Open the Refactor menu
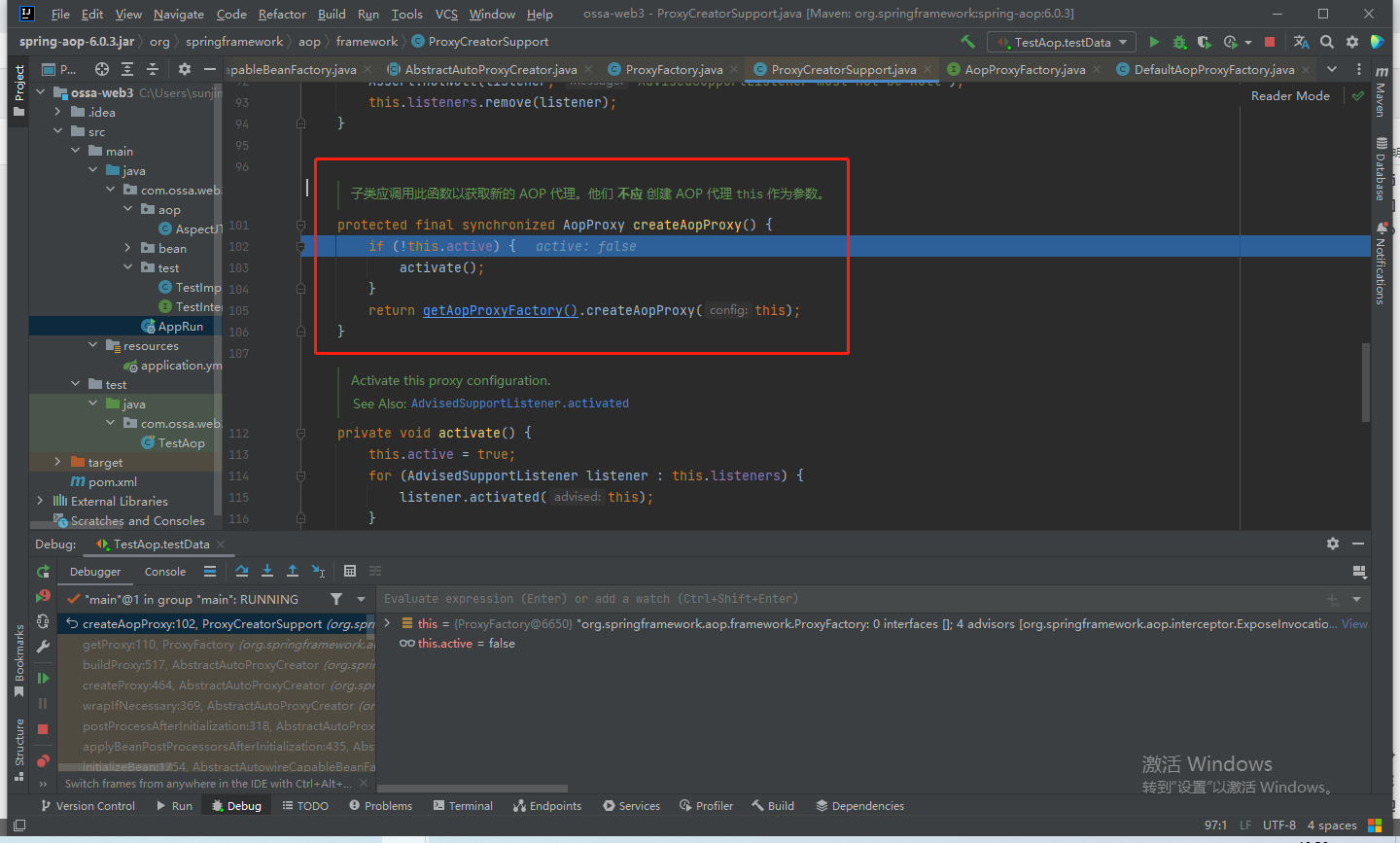This screenshot has height=843, width=1400. [282, 14]
